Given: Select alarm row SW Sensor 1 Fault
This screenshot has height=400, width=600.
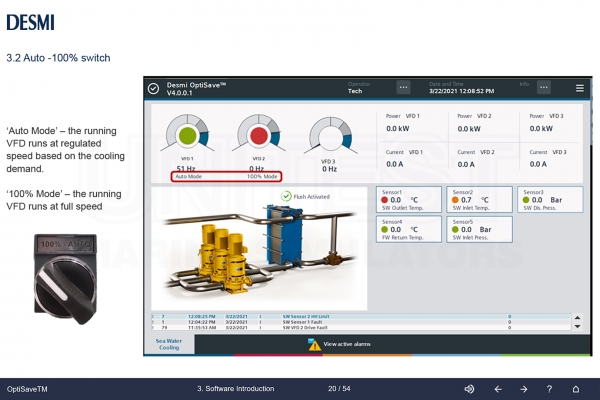Looking at the screenshot, I should [361, 322].
